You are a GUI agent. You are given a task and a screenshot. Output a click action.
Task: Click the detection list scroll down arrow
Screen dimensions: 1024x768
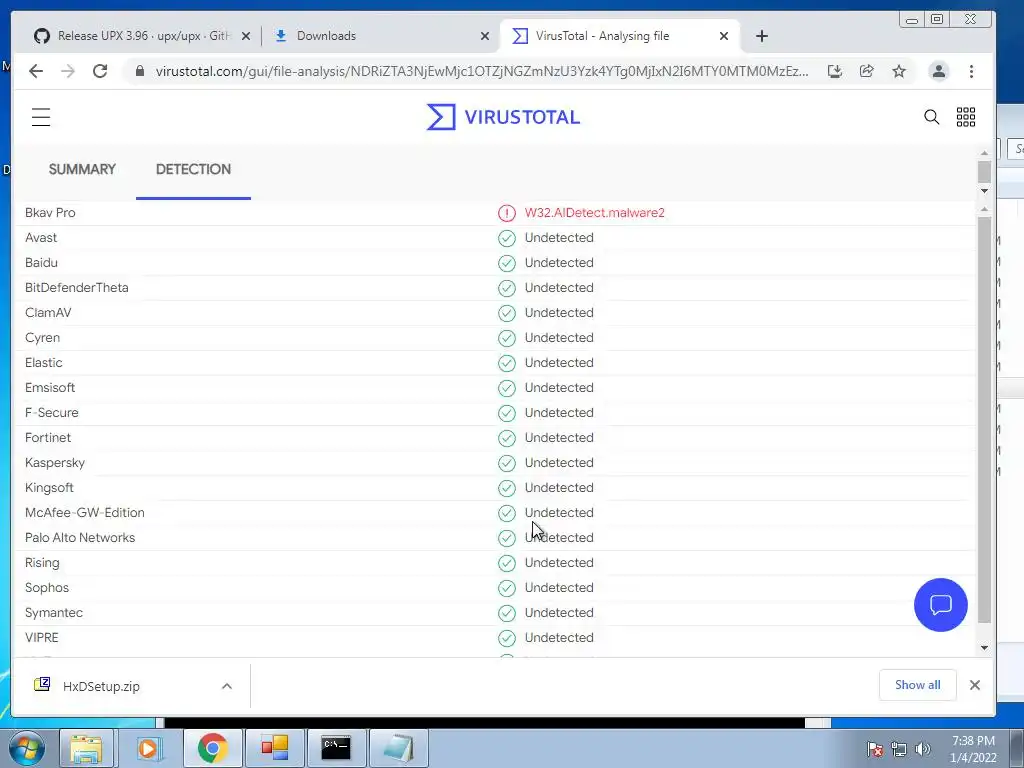pos(985,648)
